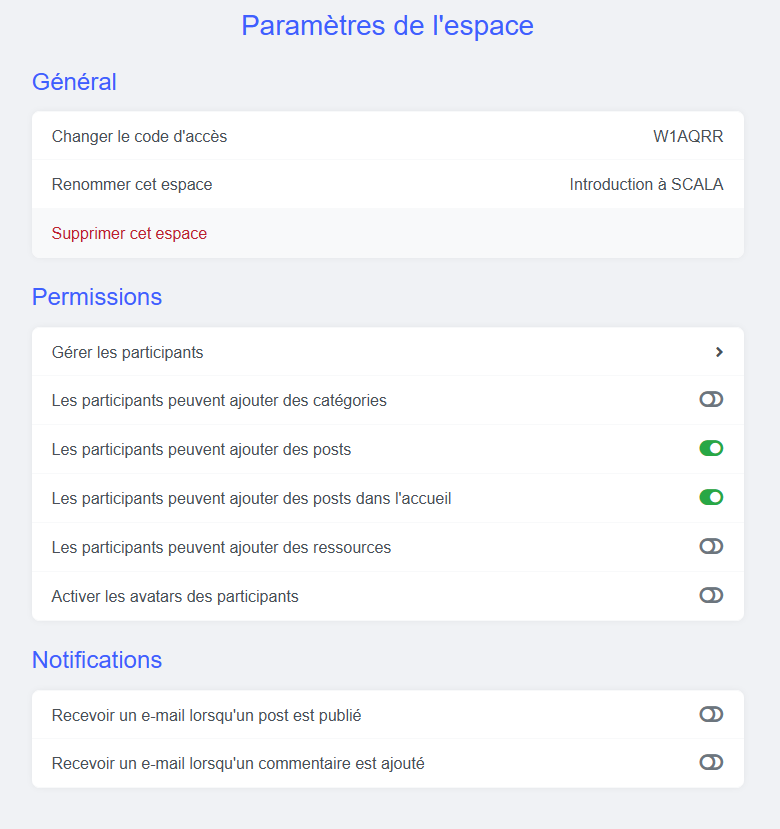Click the Paramètres de l'espace title

click(x=388, y=25)
